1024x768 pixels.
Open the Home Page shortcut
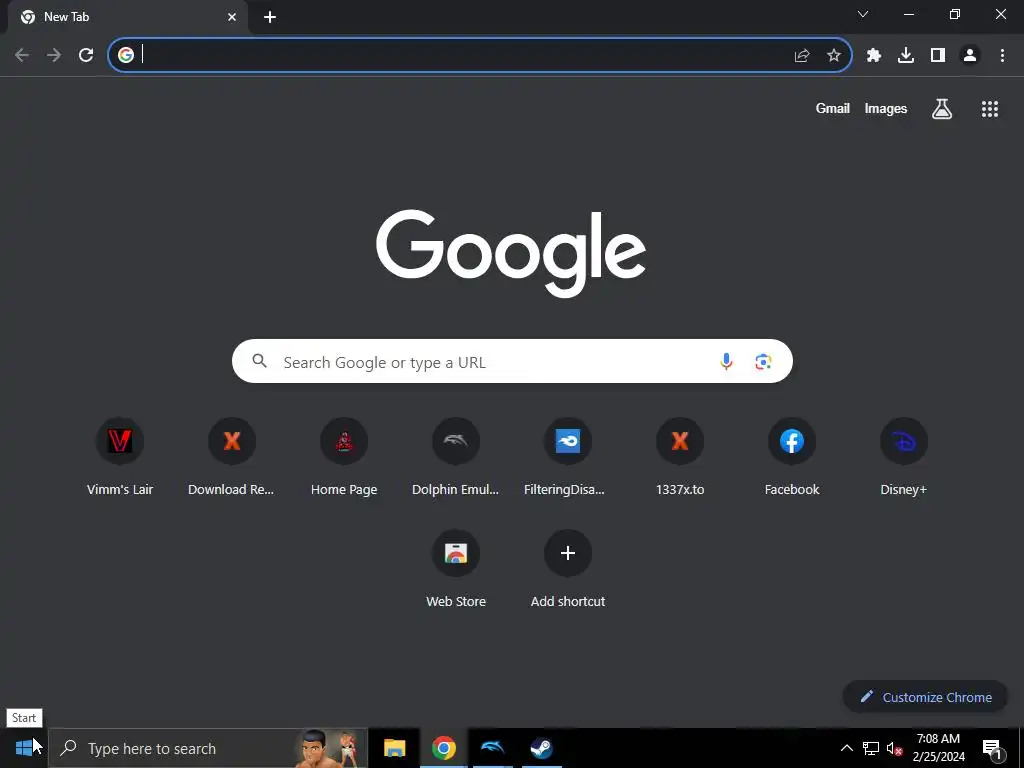[x=344, y=456]
